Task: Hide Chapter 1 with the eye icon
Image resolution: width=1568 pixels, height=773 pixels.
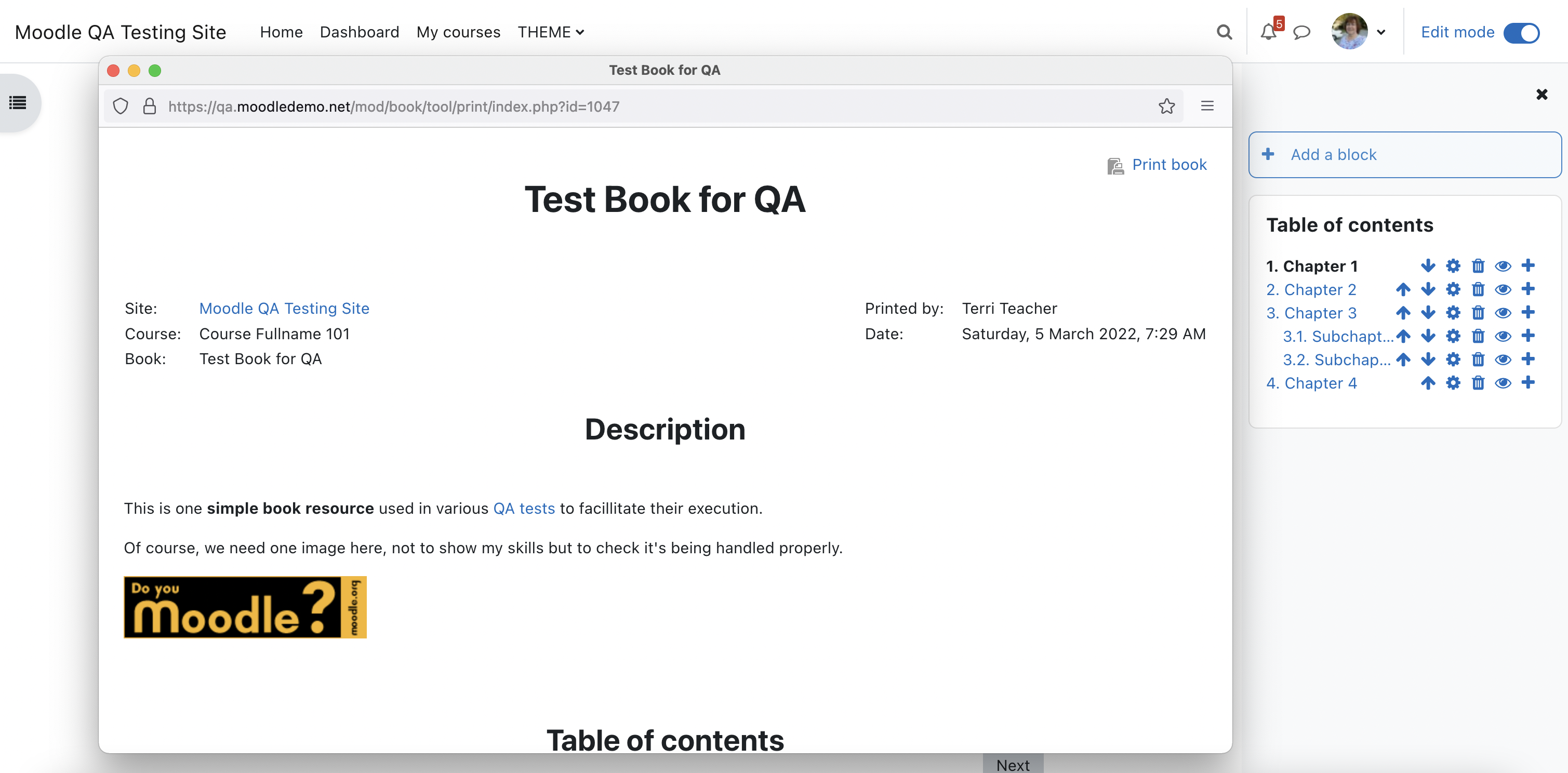Action: [x=1503, y=266]
